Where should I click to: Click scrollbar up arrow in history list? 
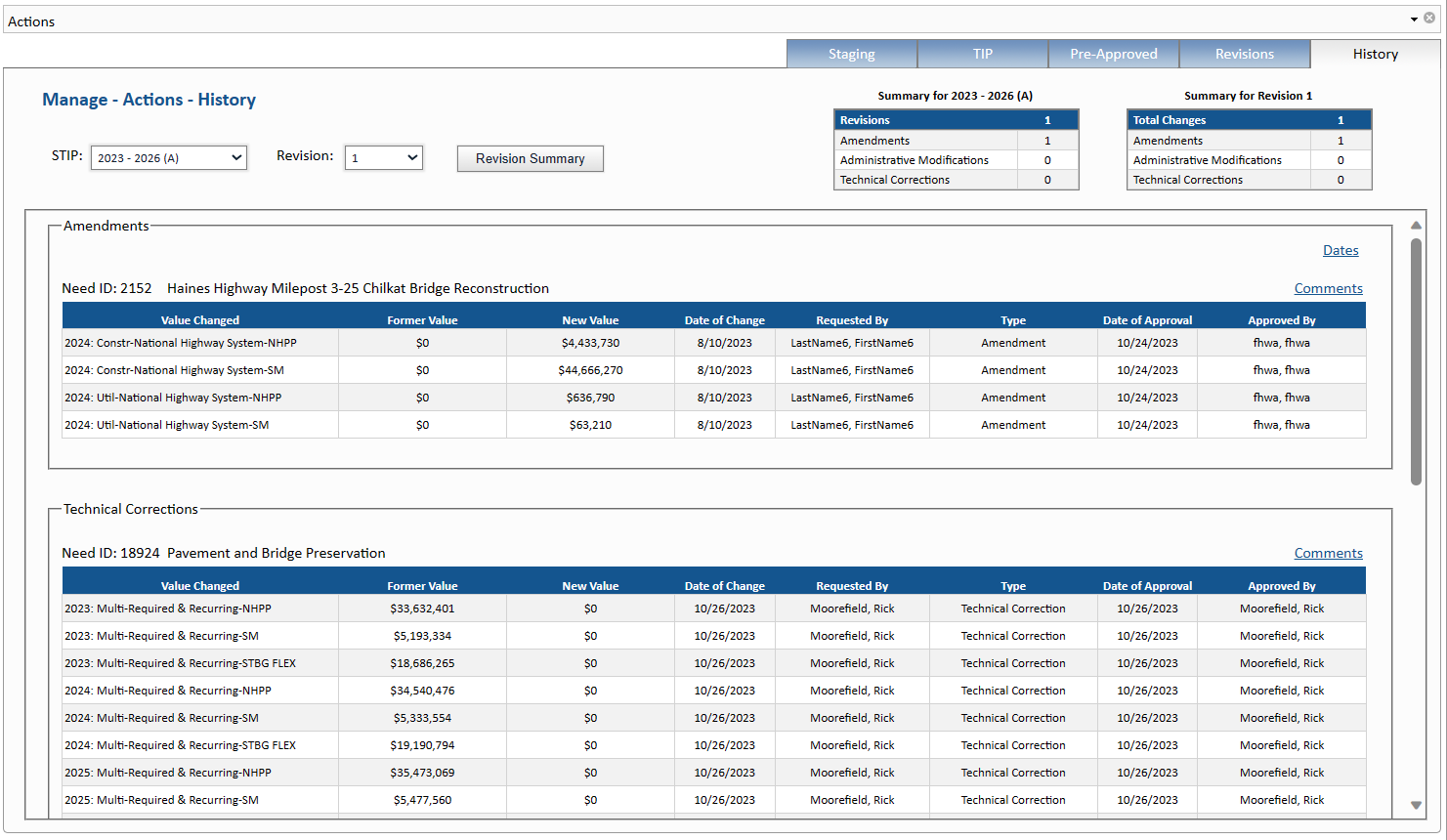point(1416,226)
